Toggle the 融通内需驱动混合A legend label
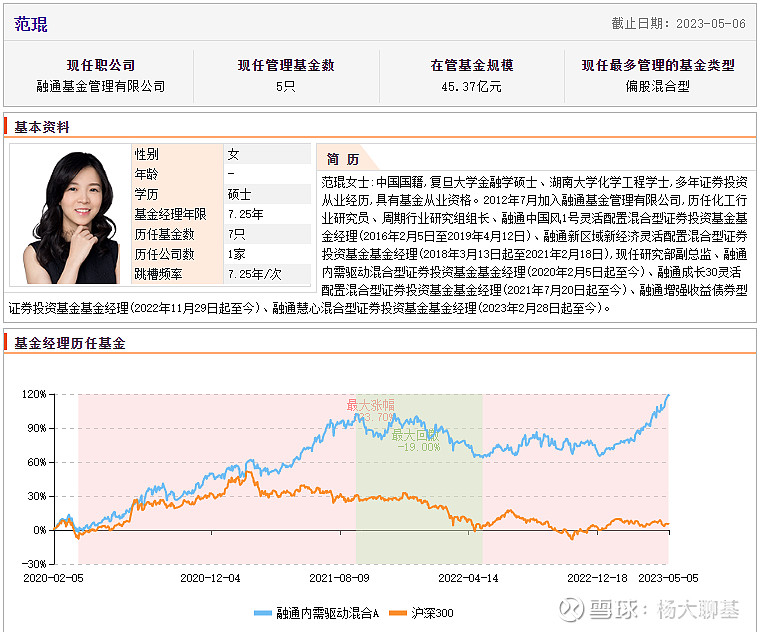The height and width of the screenshot is (632, 761). [327, 614]
